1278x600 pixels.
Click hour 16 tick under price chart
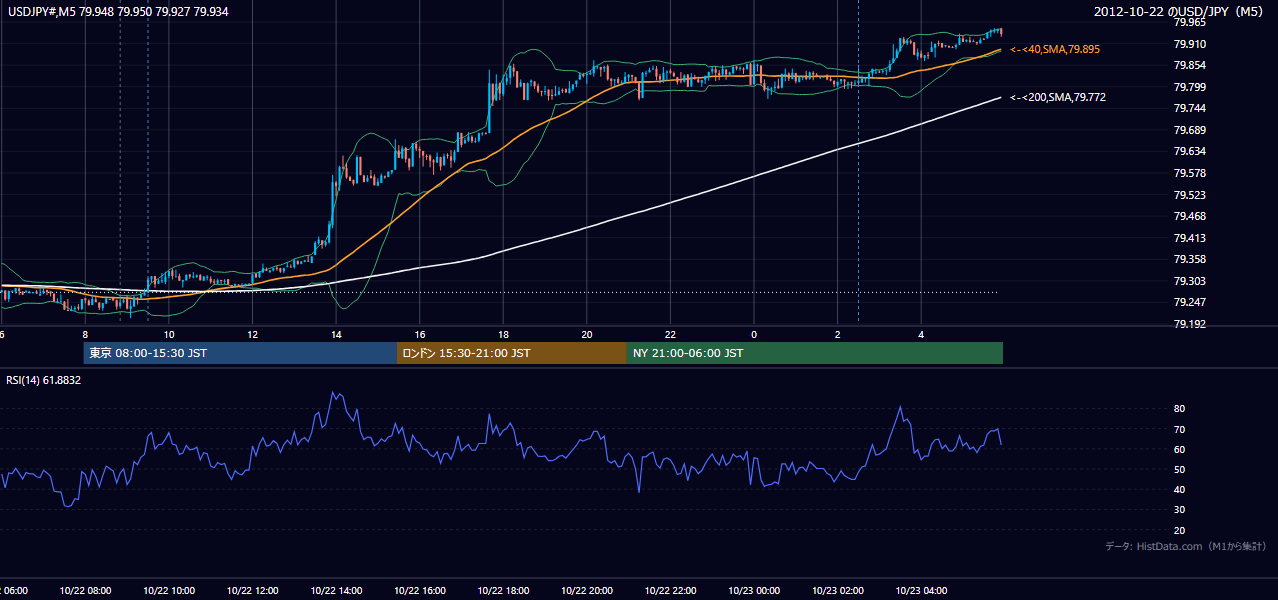pyautogui.click(x=420, y=335)
